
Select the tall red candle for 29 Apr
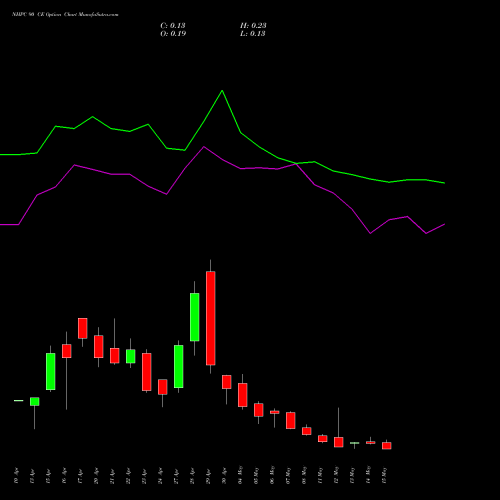(210, 318)
